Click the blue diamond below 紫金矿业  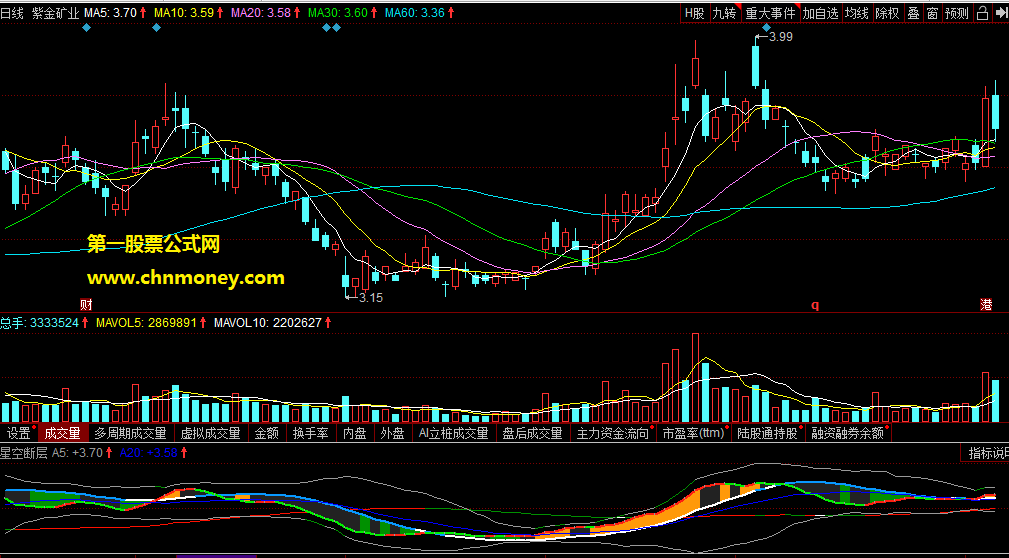pos(86,28)
